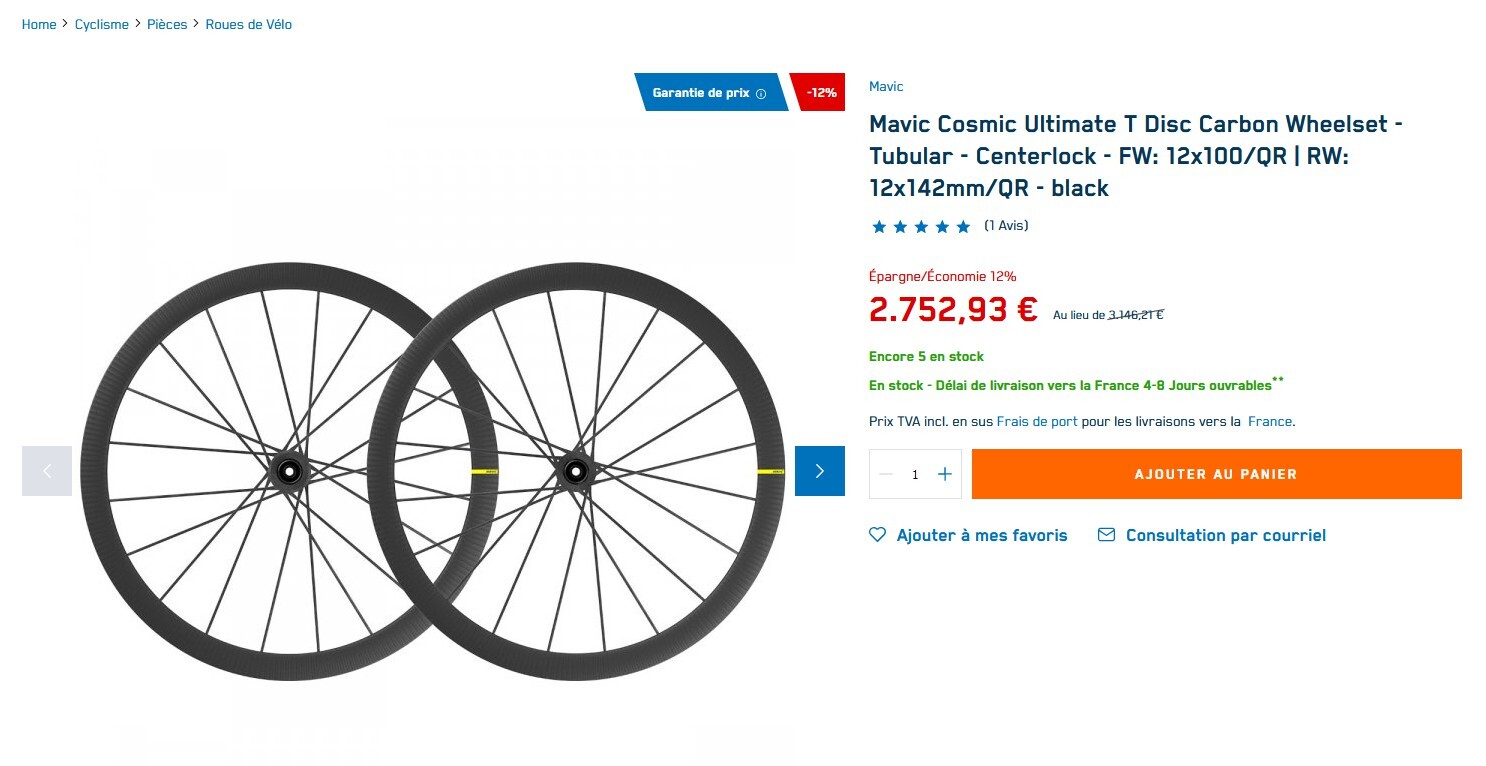Change delivery country via France link
The width and height of the screenshot is (1486, 766).
coord(1270,422)
